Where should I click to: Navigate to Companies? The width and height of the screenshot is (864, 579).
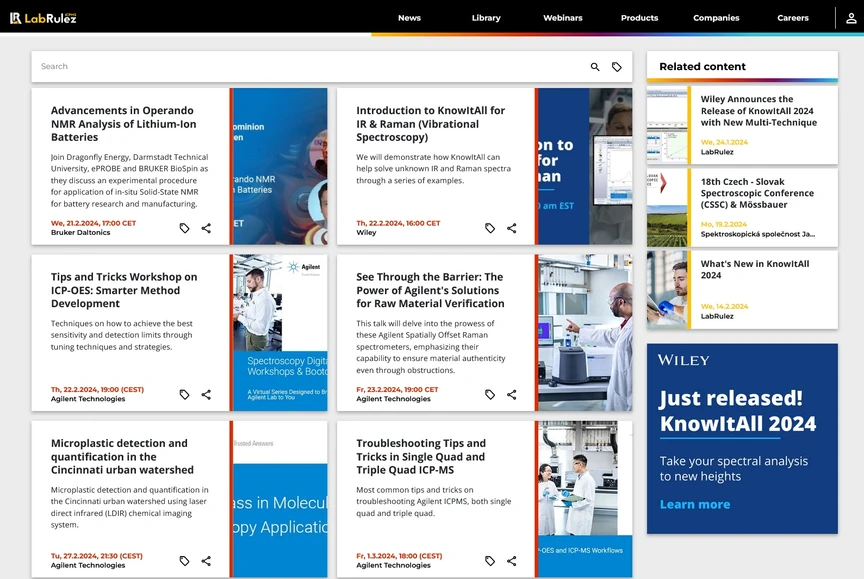(x=716, y=18)
